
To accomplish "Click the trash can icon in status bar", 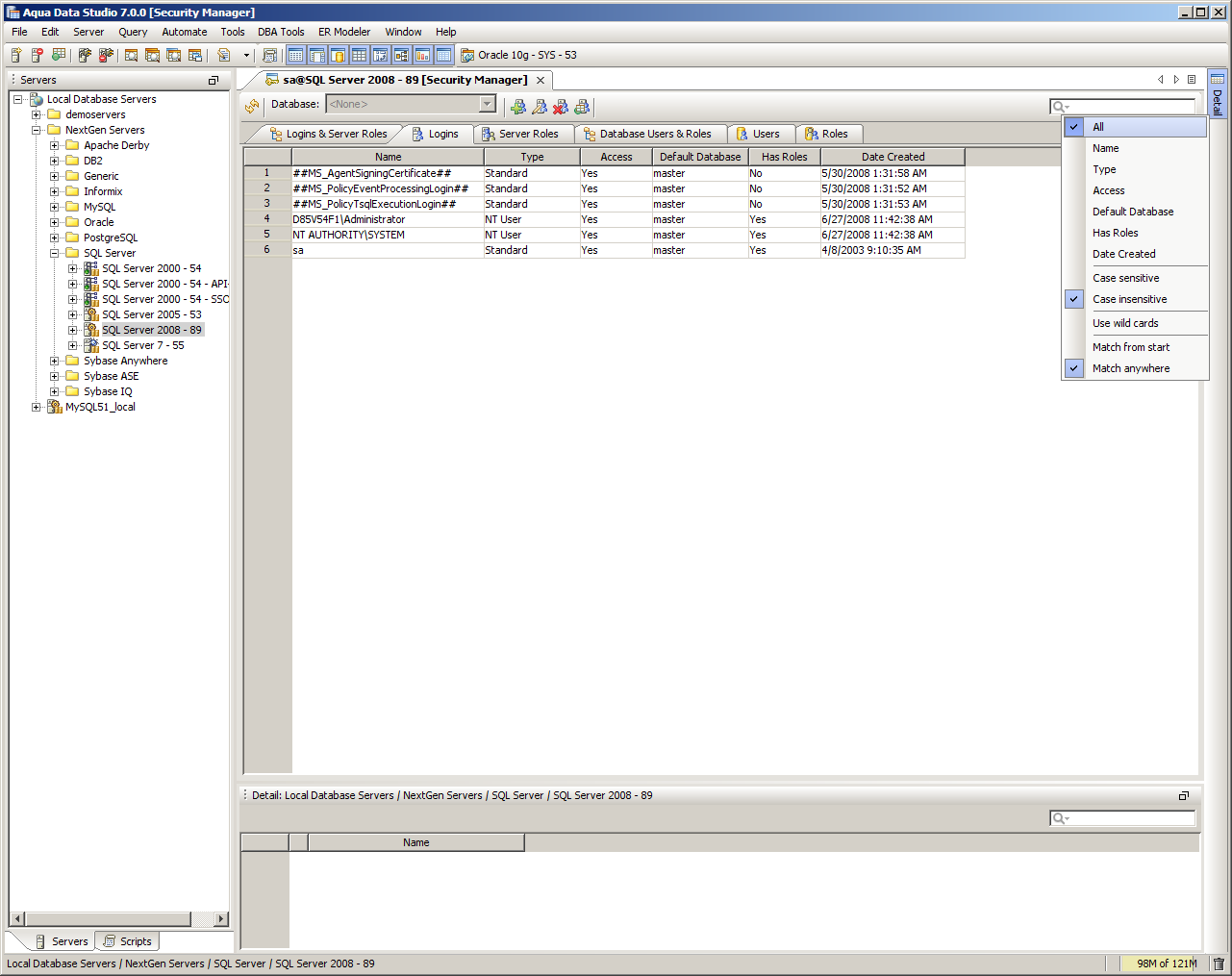I will pos(1219,963).
